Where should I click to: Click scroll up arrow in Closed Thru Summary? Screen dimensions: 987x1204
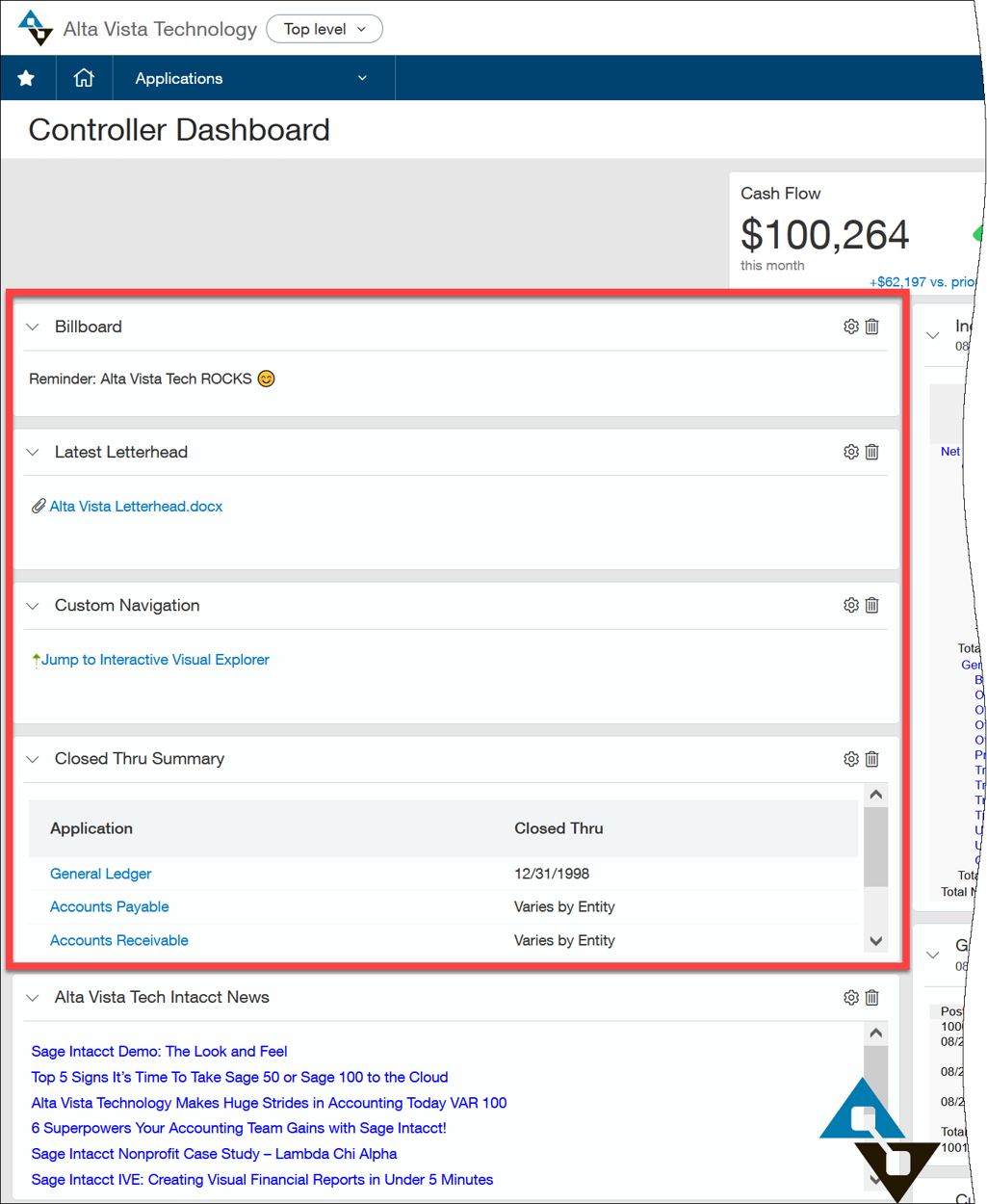[x=875, y=795]
